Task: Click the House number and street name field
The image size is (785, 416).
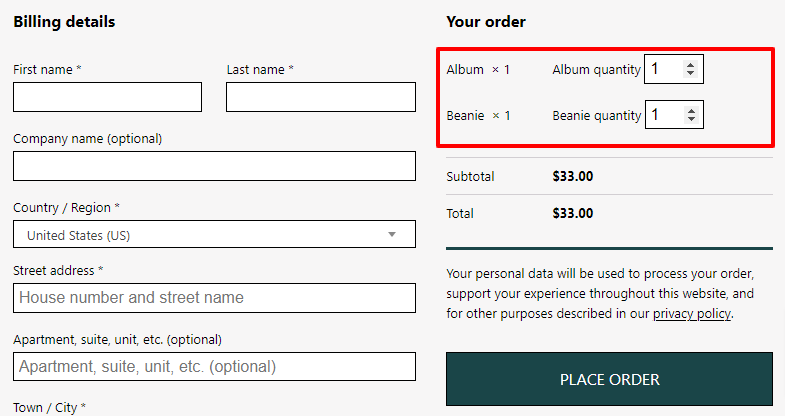Action: (x=214, y=298)
